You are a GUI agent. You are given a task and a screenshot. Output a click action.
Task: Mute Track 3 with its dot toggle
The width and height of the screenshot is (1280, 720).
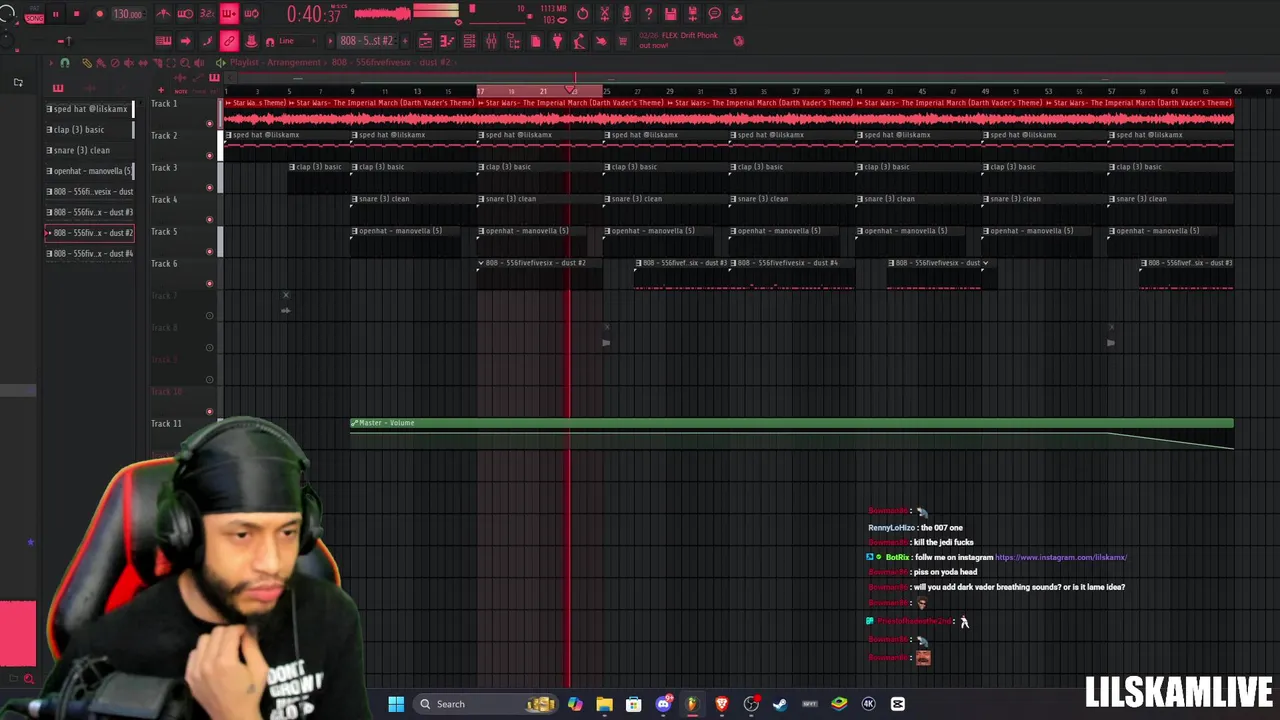pos(209,188)
